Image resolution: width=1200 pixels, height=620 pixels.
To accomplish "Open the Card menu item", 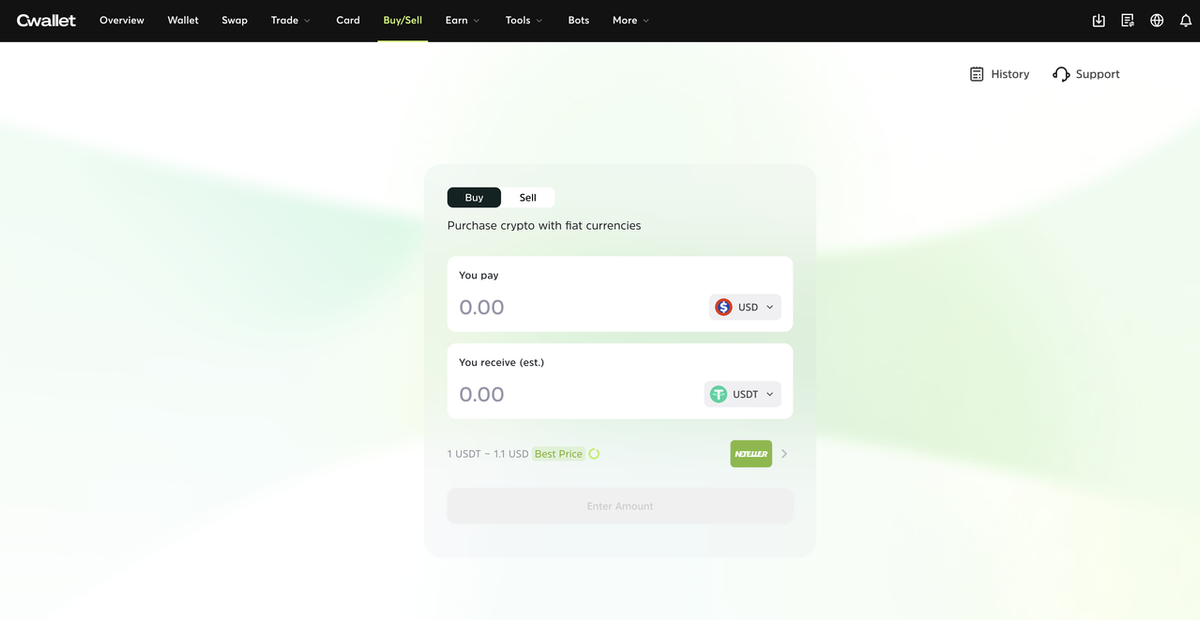I will [x=348, y=20].
